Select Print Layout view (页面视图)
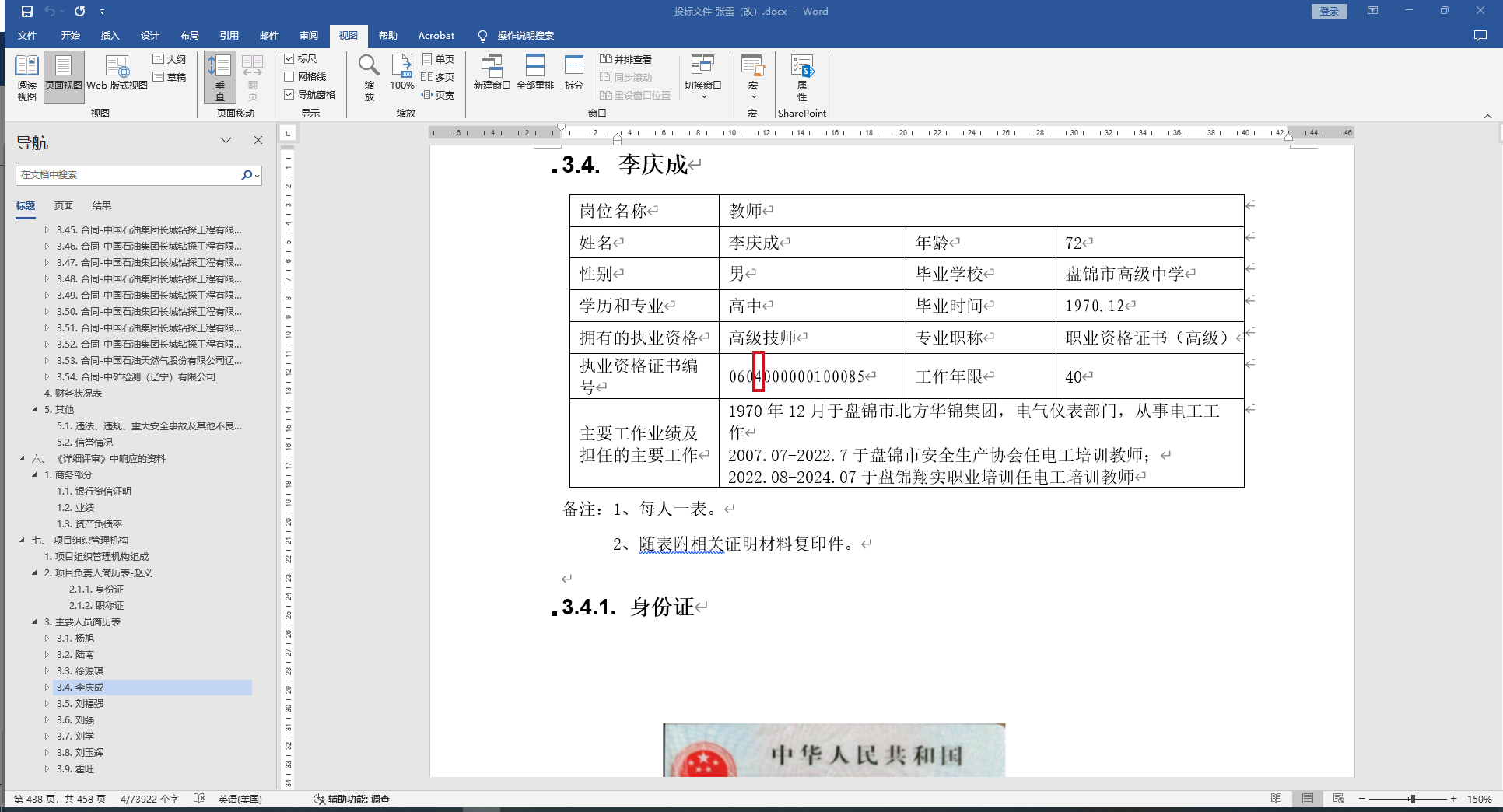This screenshot has height=812, width=1503. click(64, 78)
